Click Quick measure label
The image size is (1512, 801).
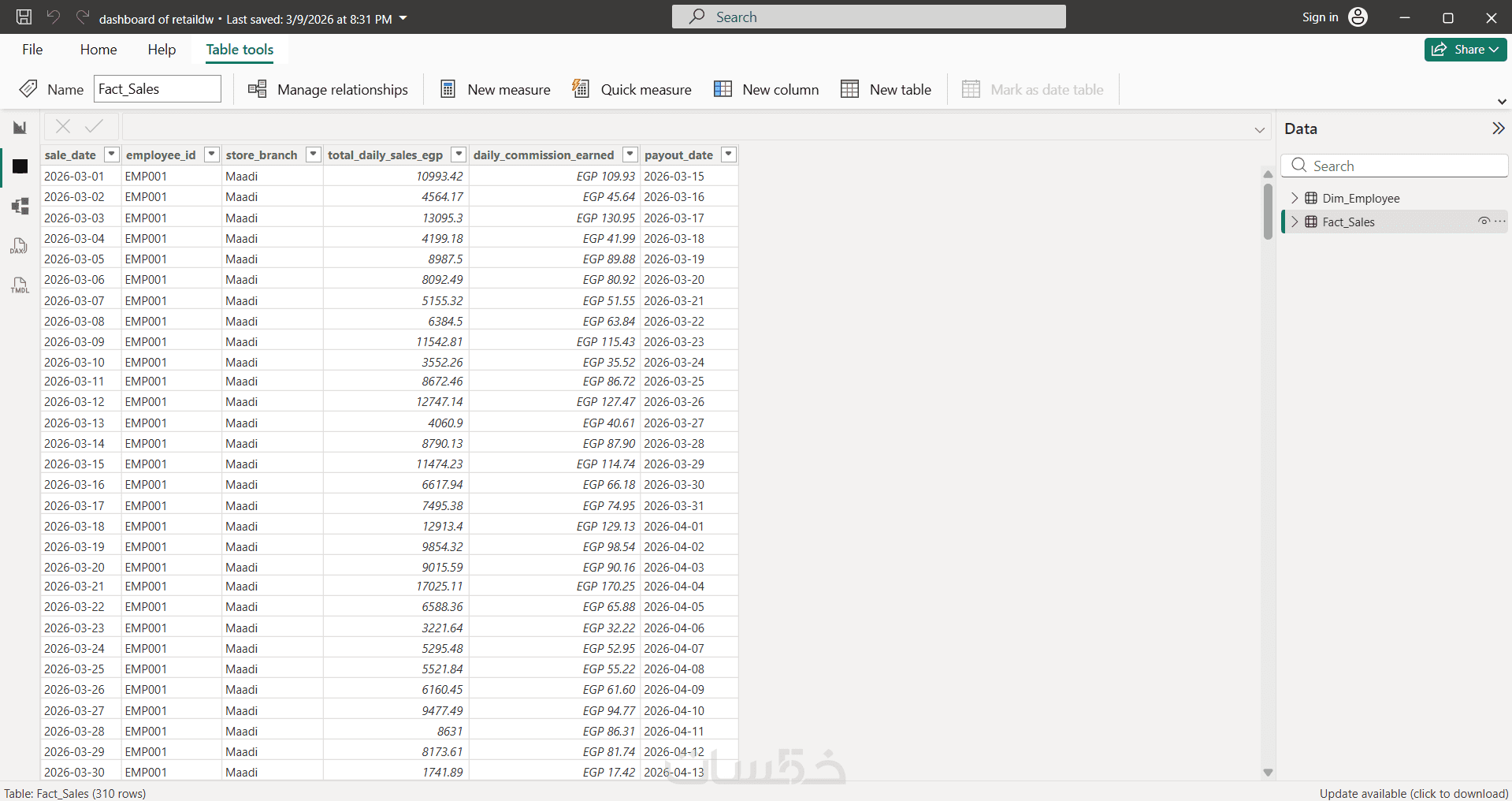pos(646,90)
